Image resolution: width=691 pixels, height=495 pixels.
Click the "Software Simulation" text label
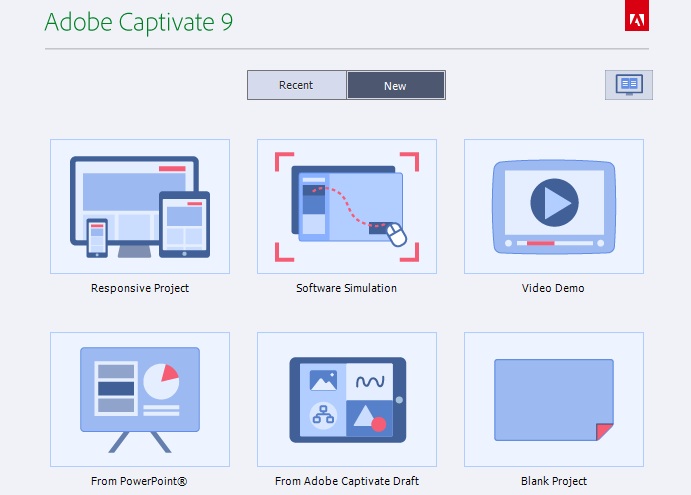(347, 288)
